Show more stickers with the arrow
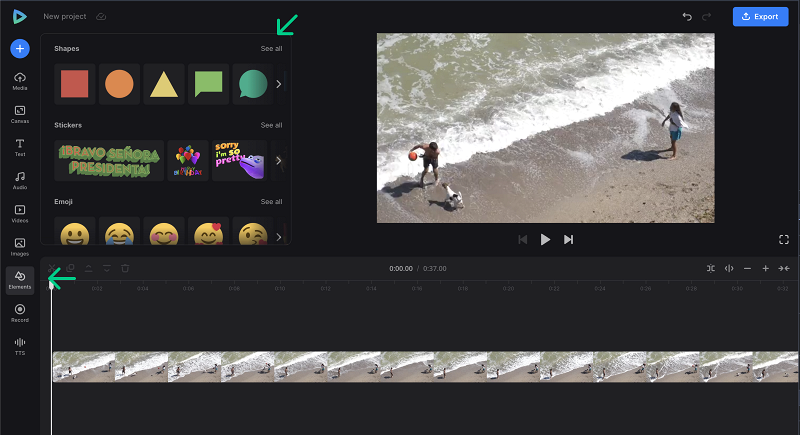Screen dimensions: 800x435 (x=279, y=161)
